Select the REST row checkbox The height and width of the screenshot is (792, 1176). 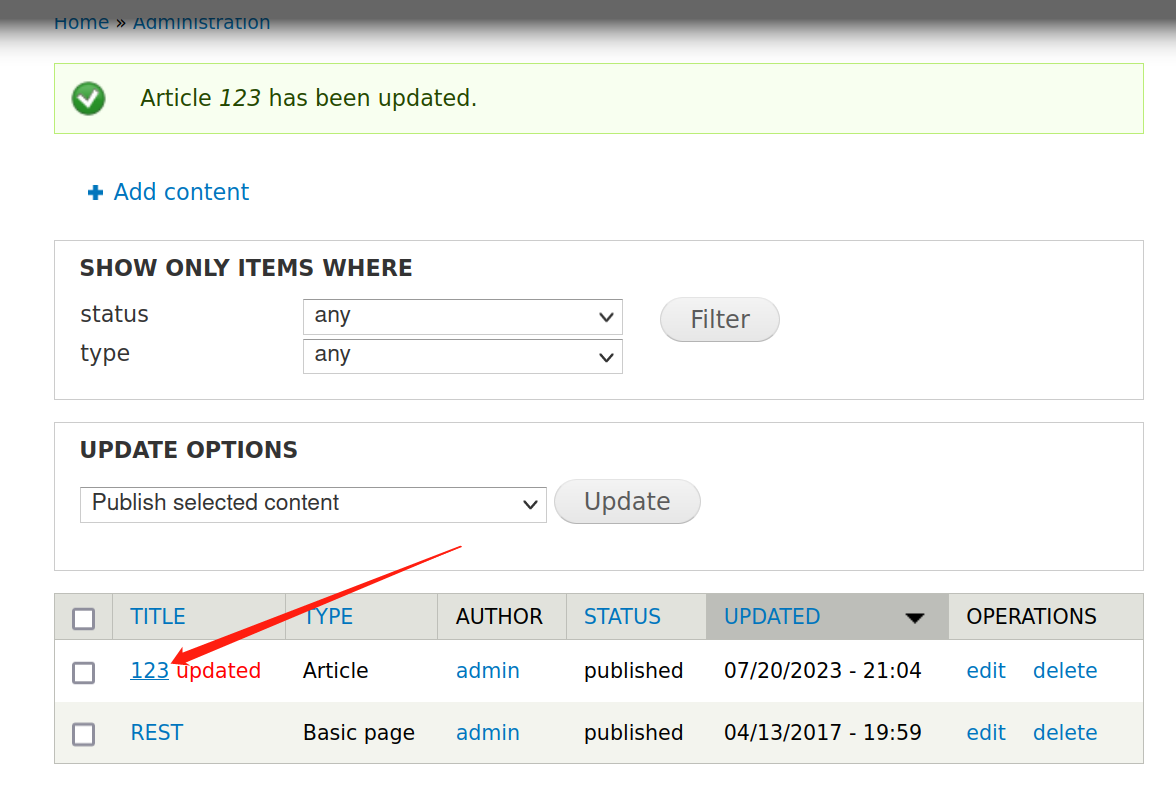(x=84, y=735)
